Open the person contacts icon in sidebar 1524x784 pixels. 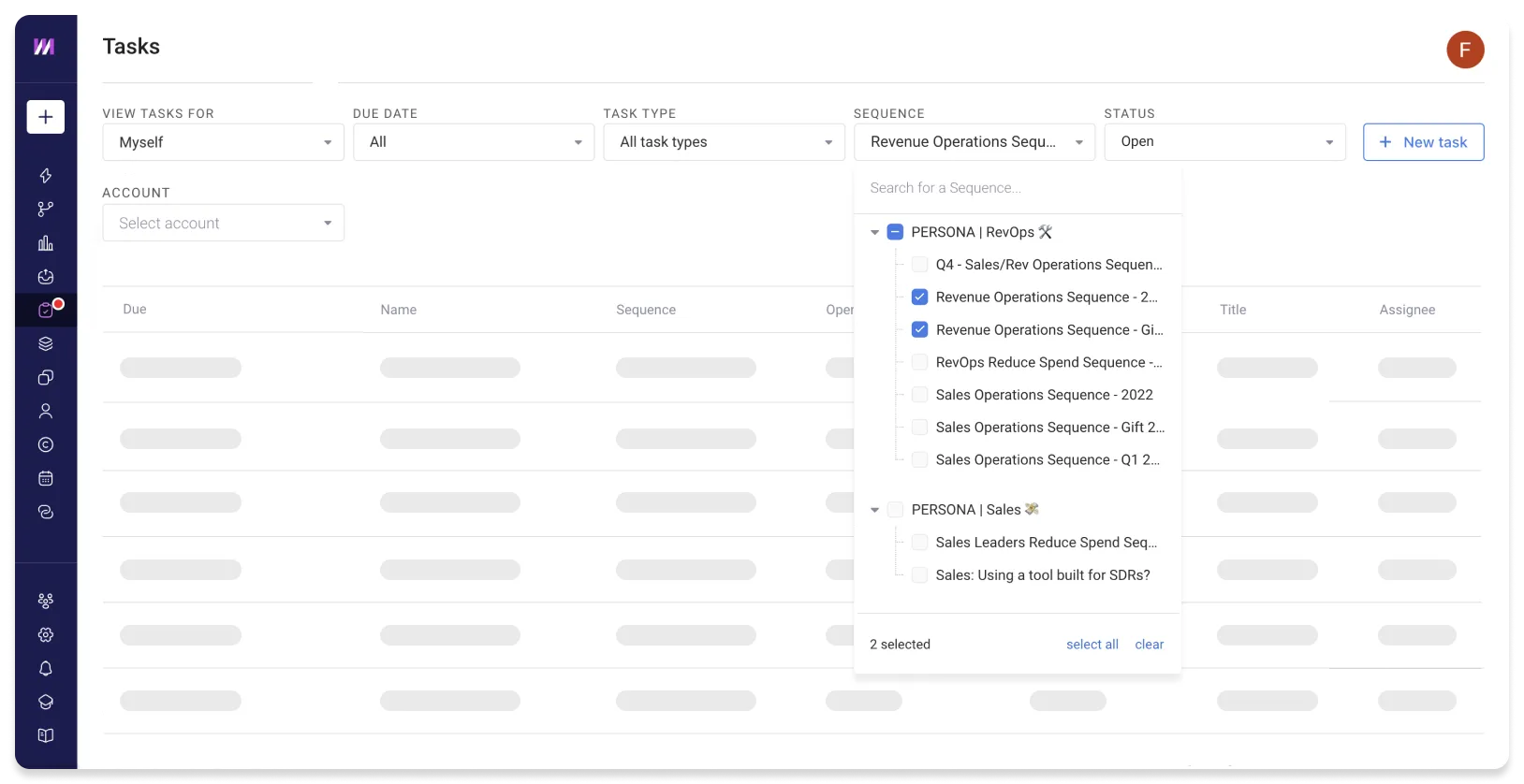pyautogui.click(x=45, y=411)
